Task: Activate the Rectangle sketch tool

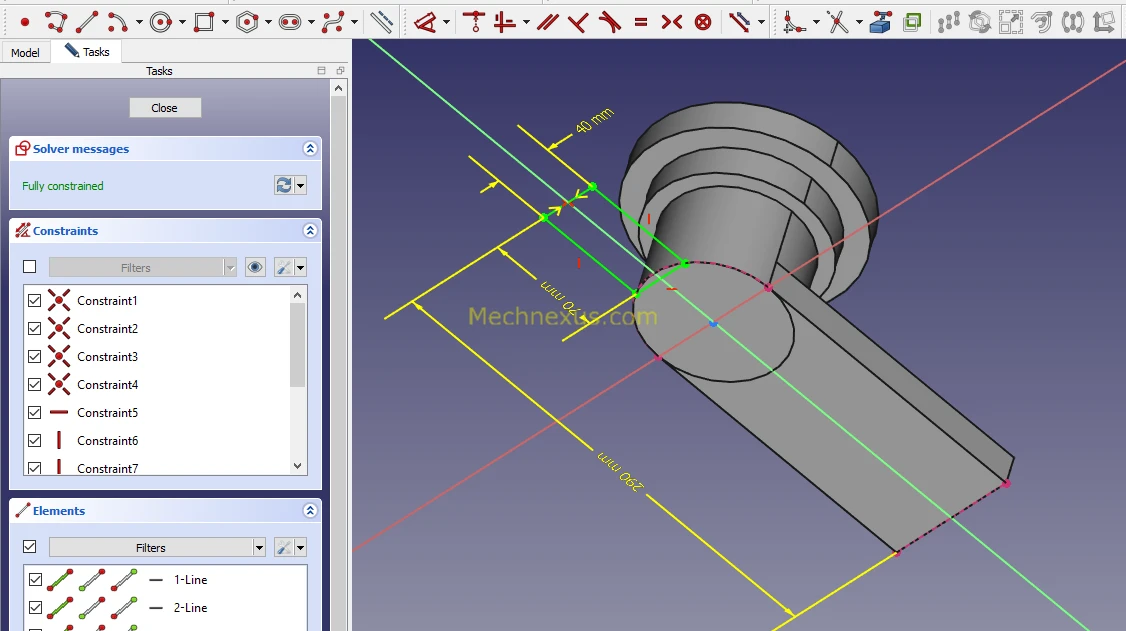Action: click(x=204, y=21)
